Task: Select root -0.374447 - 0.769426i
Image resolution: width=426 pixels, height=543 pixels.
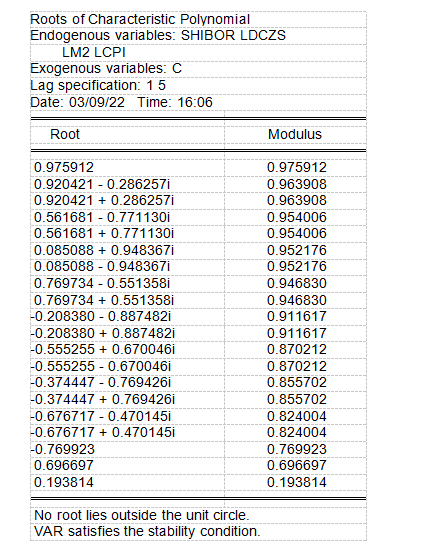Action: 101,383
